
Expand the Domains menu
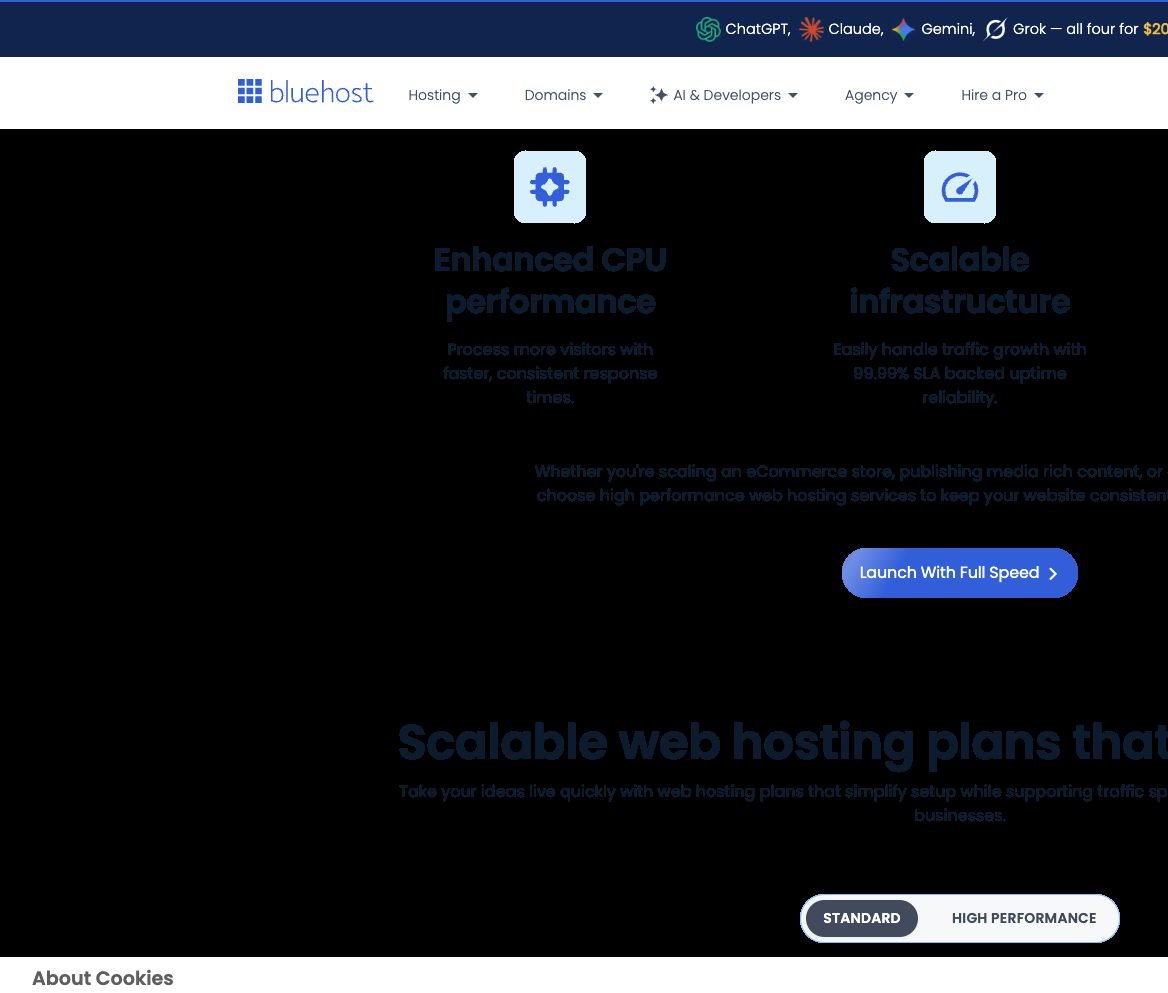click(563, 95)
